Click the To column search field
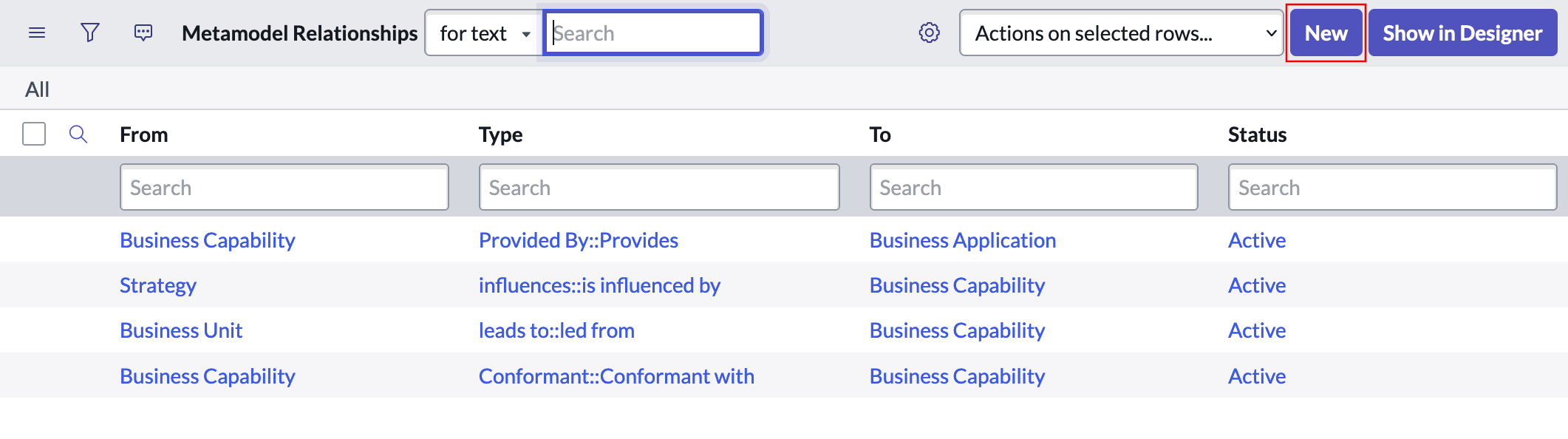Image resolution: width=1568 pixels, height=439 pixels. 1033,188
